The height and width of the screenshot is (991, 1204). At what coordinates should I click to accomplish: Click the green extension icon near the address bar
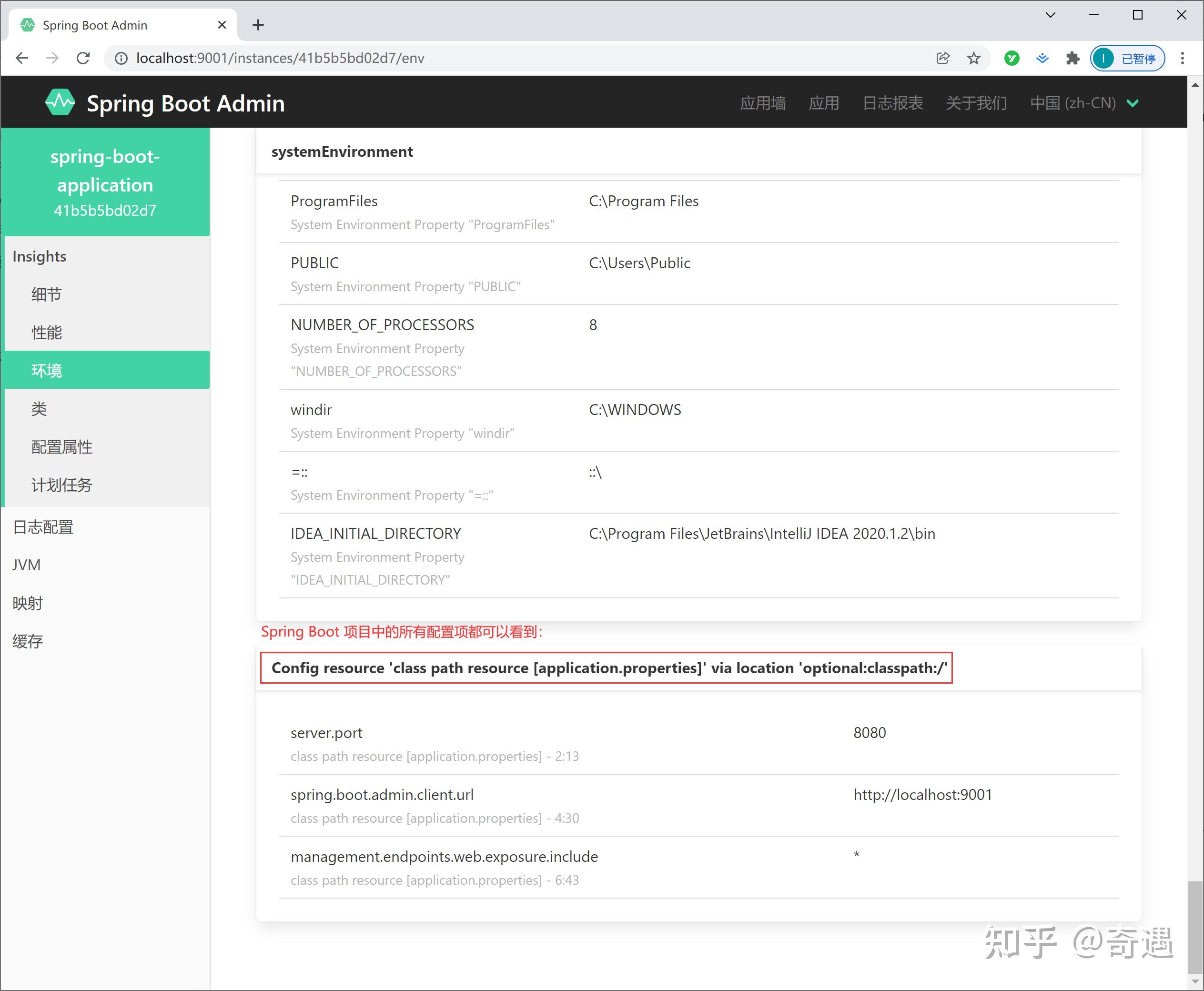click(1011, 58)
